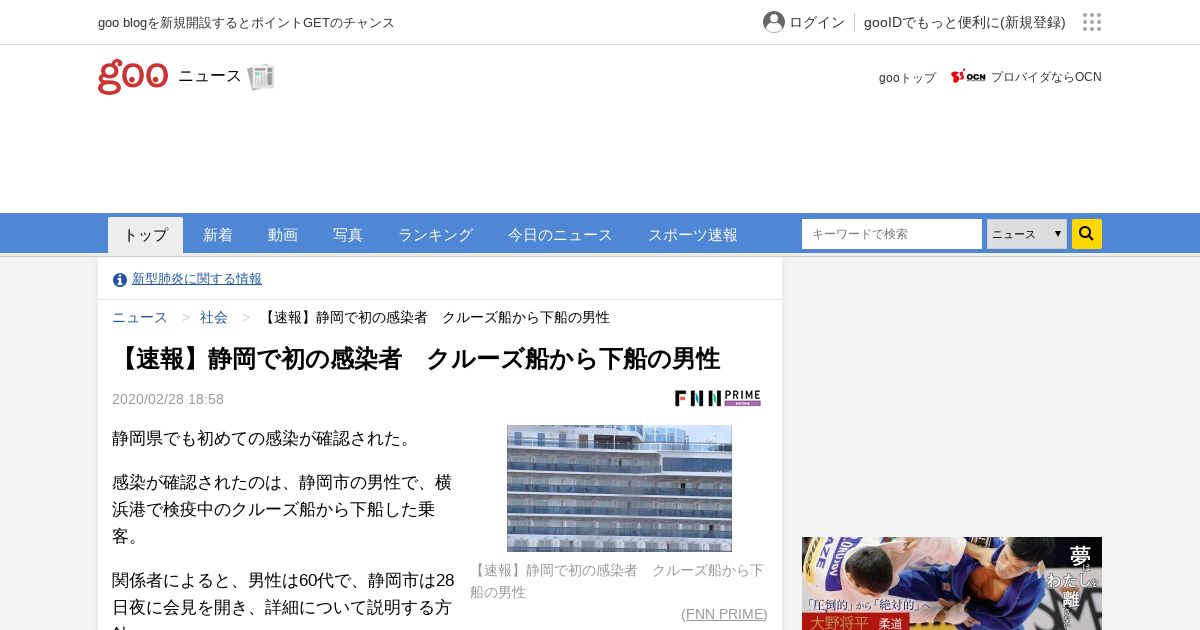
Task: Click the FNN PRIME logo
Action: (718, 398)
